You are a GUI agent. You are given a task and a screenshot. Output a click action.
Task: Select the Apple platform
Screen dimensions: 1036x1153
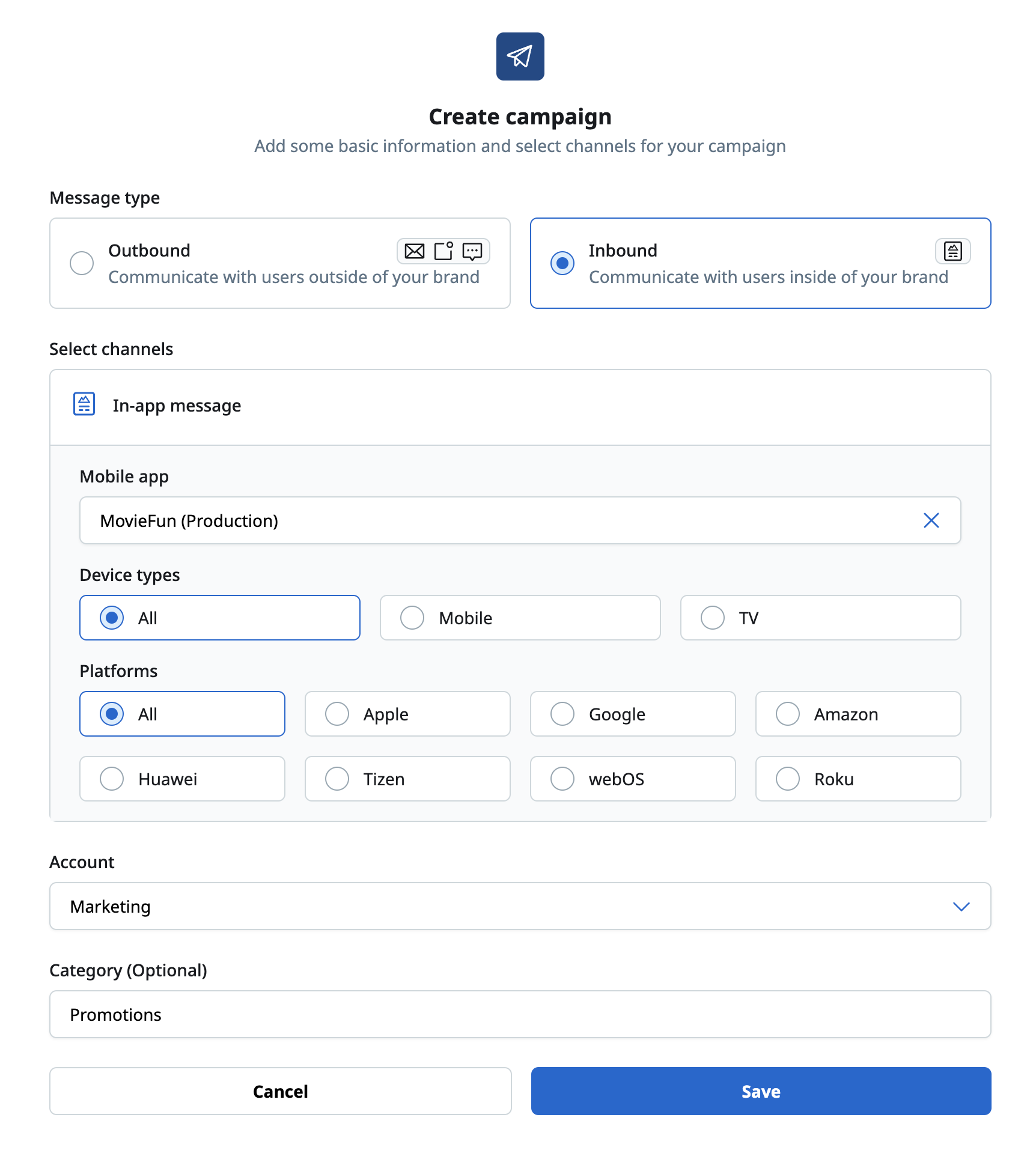coord(407,714)
